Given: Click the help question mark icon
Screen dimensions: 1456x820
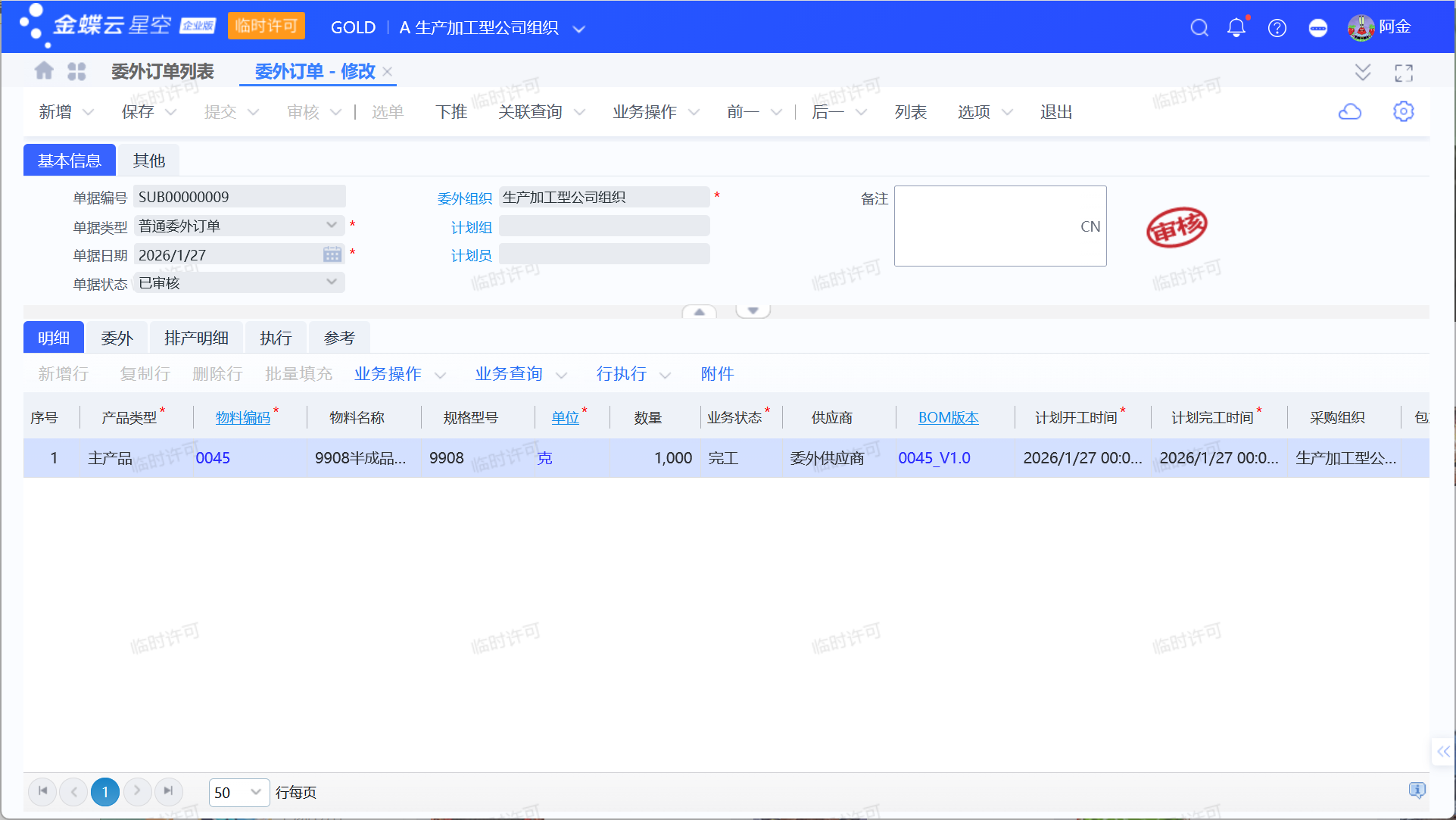Looking at the screenshot, I should 1277,28.
